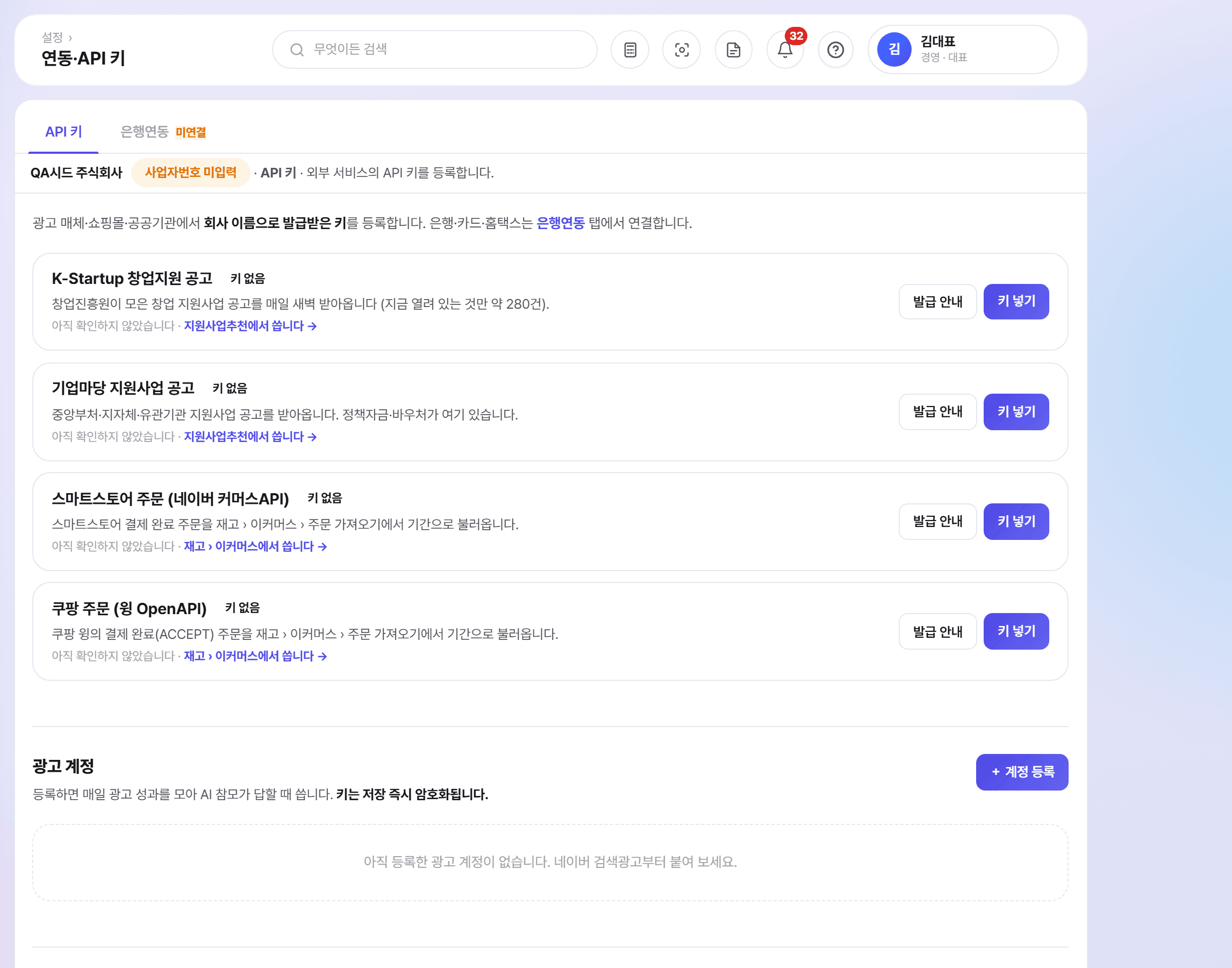1232x968 pixels.
Task: Click 키 넣기 for K-Startup 창업지원 공고
Action: pos(1016,302)
